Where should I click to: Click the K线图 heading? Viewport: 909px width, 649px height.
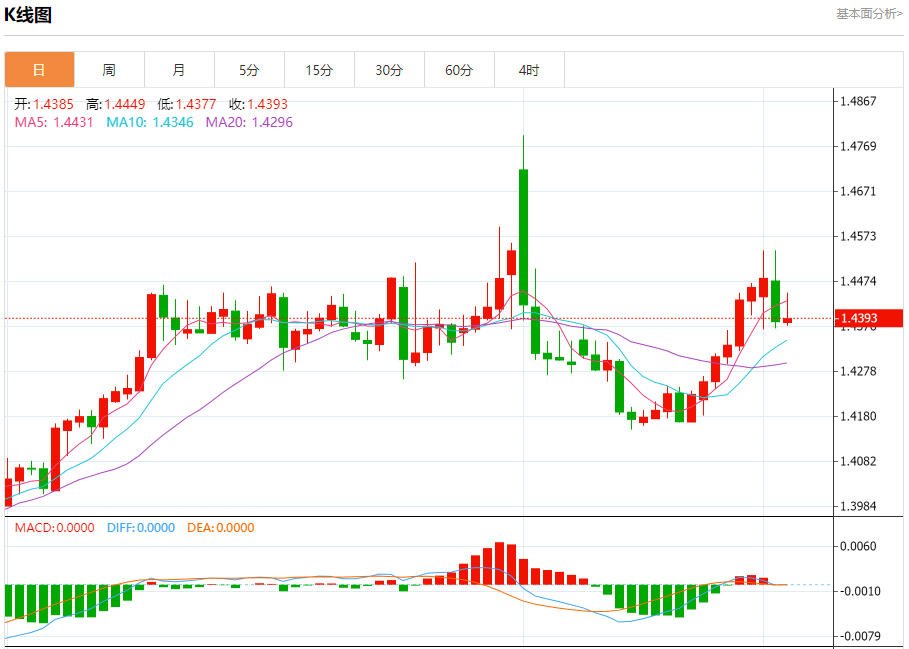[28, 14]
